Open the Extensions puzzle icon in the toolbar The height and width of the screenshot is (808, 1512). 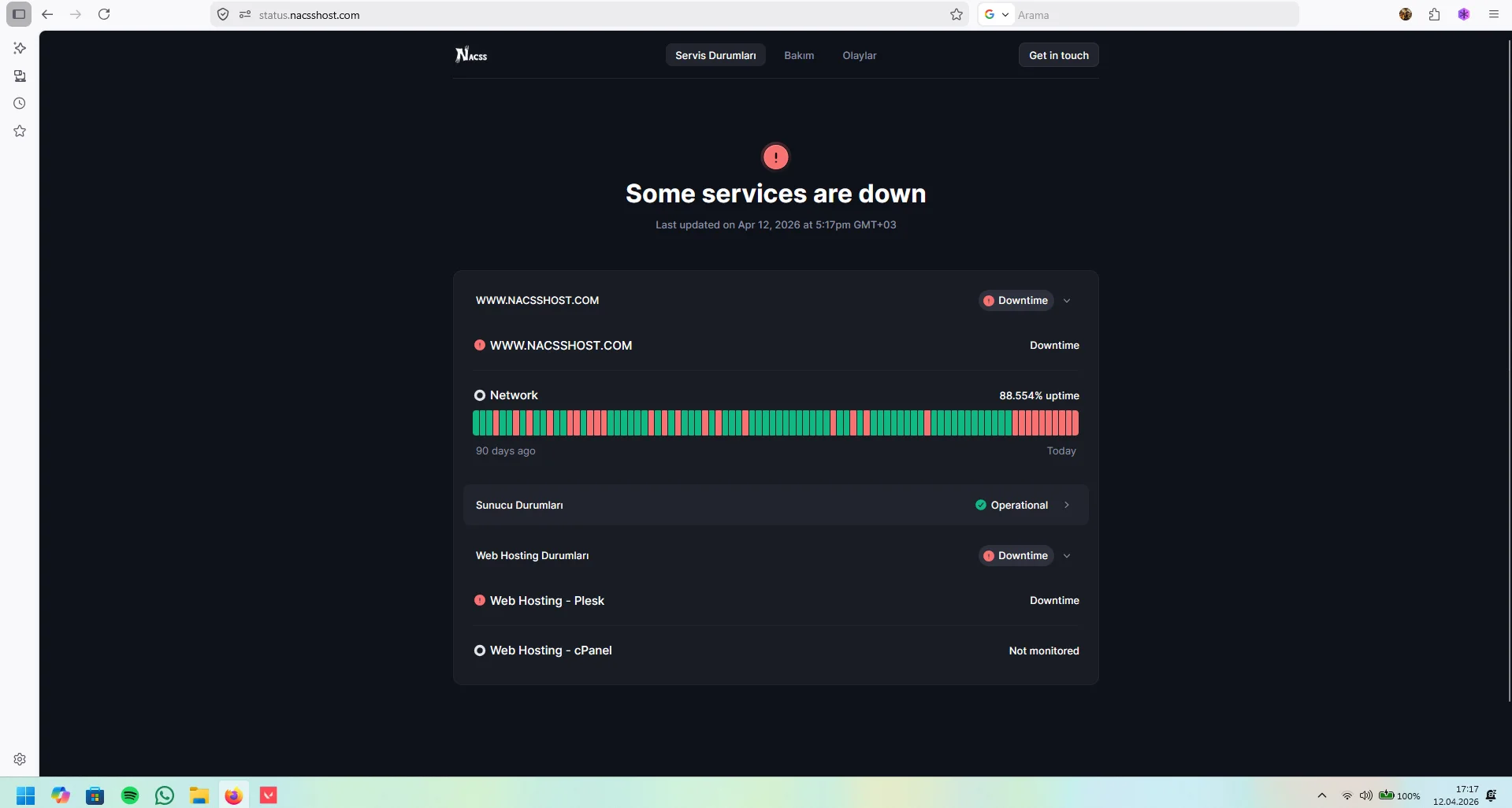click(x=1434, y=14)
